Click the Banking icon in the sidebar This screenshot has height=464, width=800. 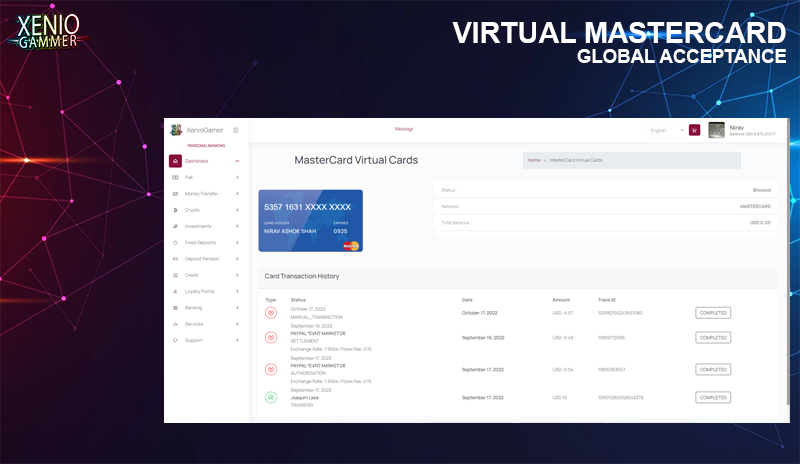pyautogui.click(x=176, y=308)
